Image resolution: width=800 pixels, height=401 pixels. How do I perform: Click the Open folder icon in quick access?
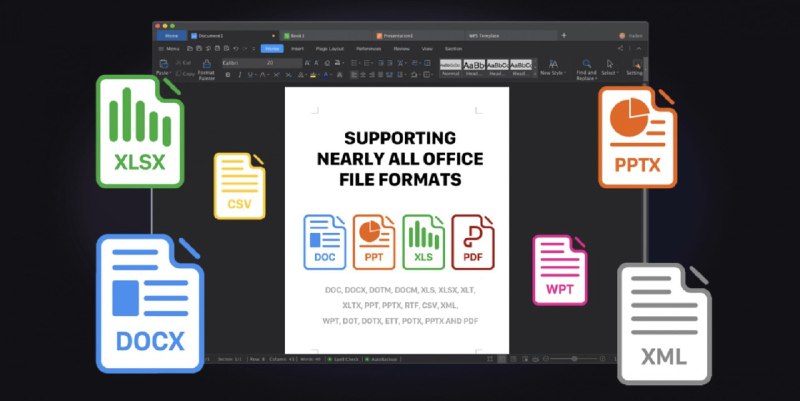(190, 48)
